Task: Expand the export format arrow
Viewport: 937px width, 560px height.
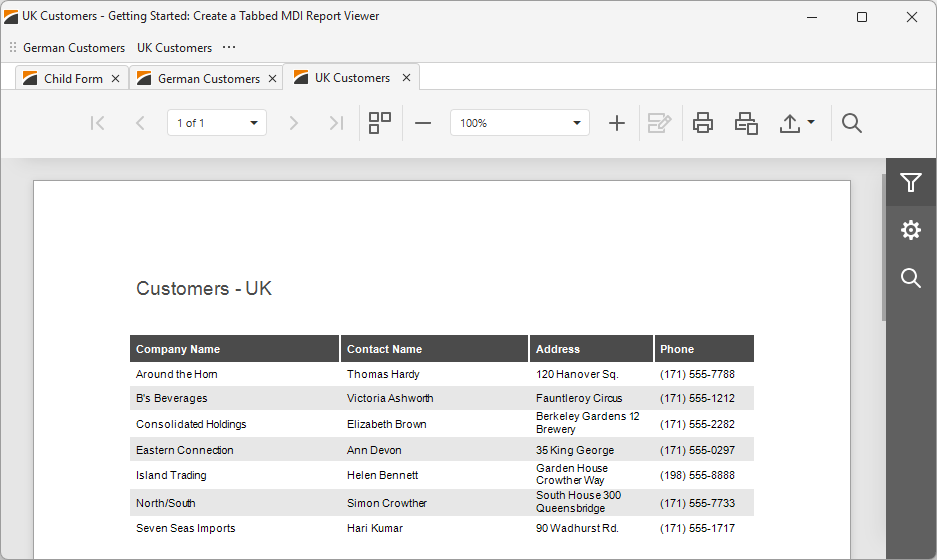Action: tap(811, 122)
